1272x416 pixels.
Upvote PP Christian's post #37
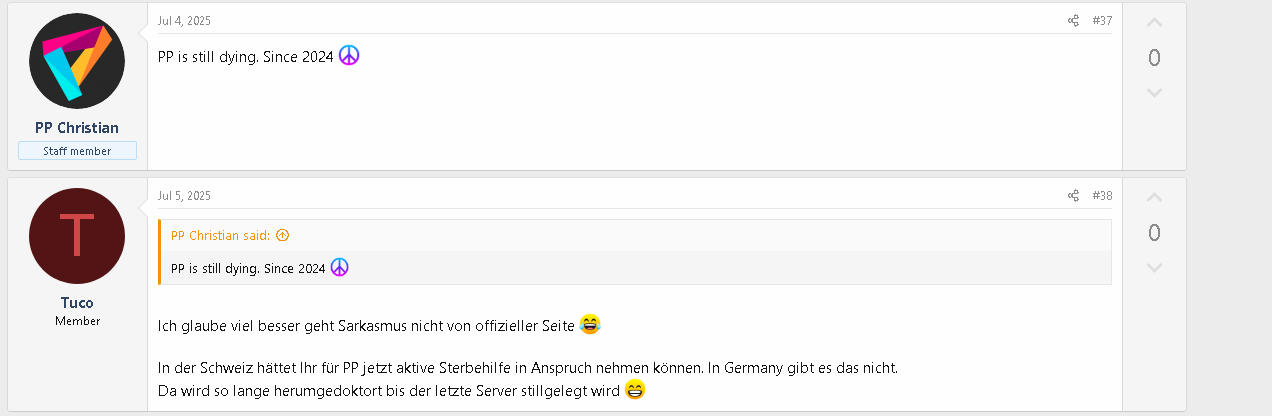point(1154,23)
